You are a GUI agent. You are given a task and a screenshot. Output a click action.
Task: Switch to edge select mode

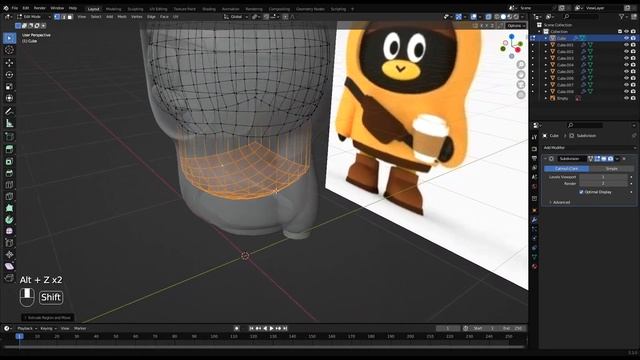[x=64, y=17]
